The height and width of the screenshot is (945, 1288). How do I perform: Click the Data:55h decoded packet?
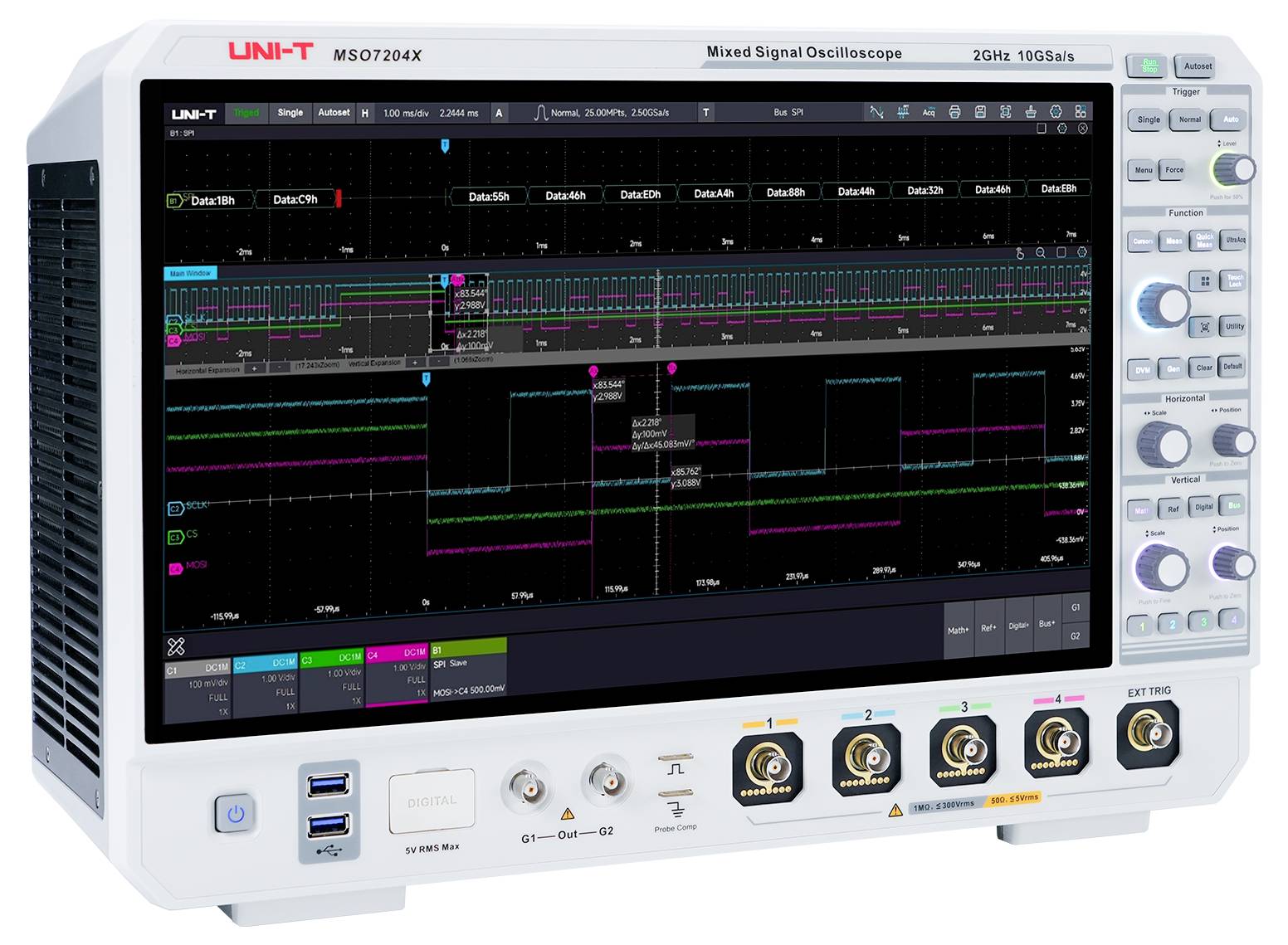click(488, 197)
